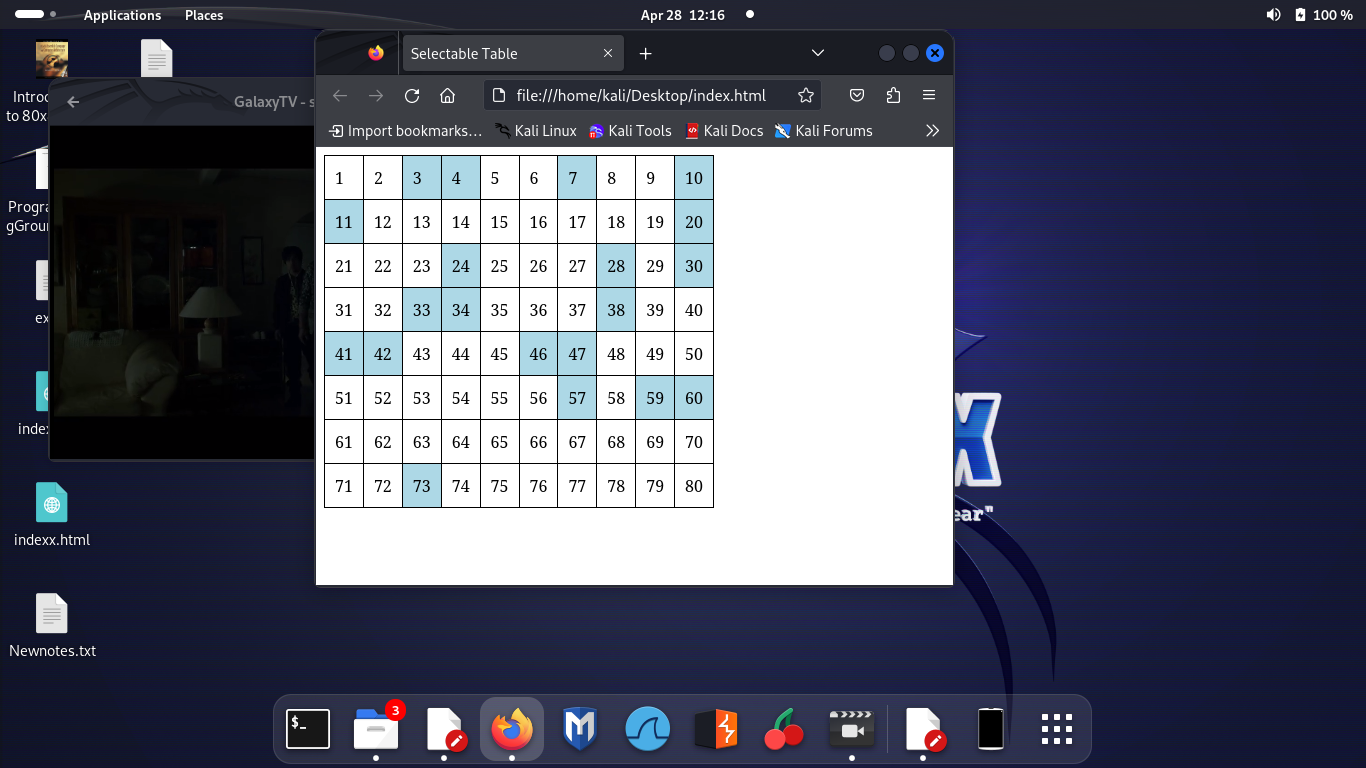This screenshot has width=1366, height=768.
Task: Launch Cherrytree cherry icon in dock
Action: point(784,729)
